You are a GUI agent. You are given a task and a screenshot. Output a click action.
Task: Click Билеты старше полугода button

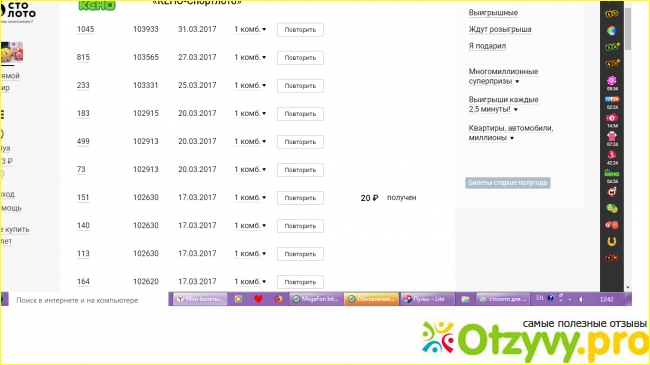pyautogui.click(x=508, y=183)
